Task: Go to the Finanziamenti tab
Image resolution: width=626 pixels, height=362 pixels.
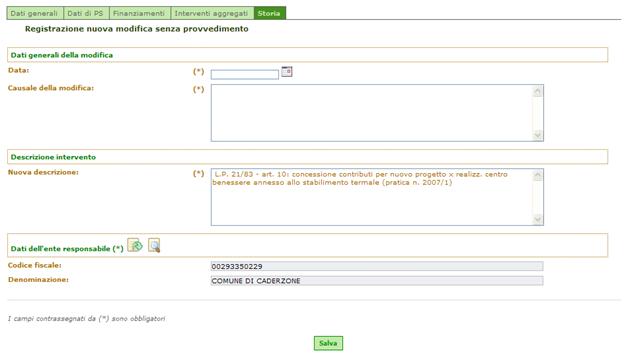Action: (139, 13)
